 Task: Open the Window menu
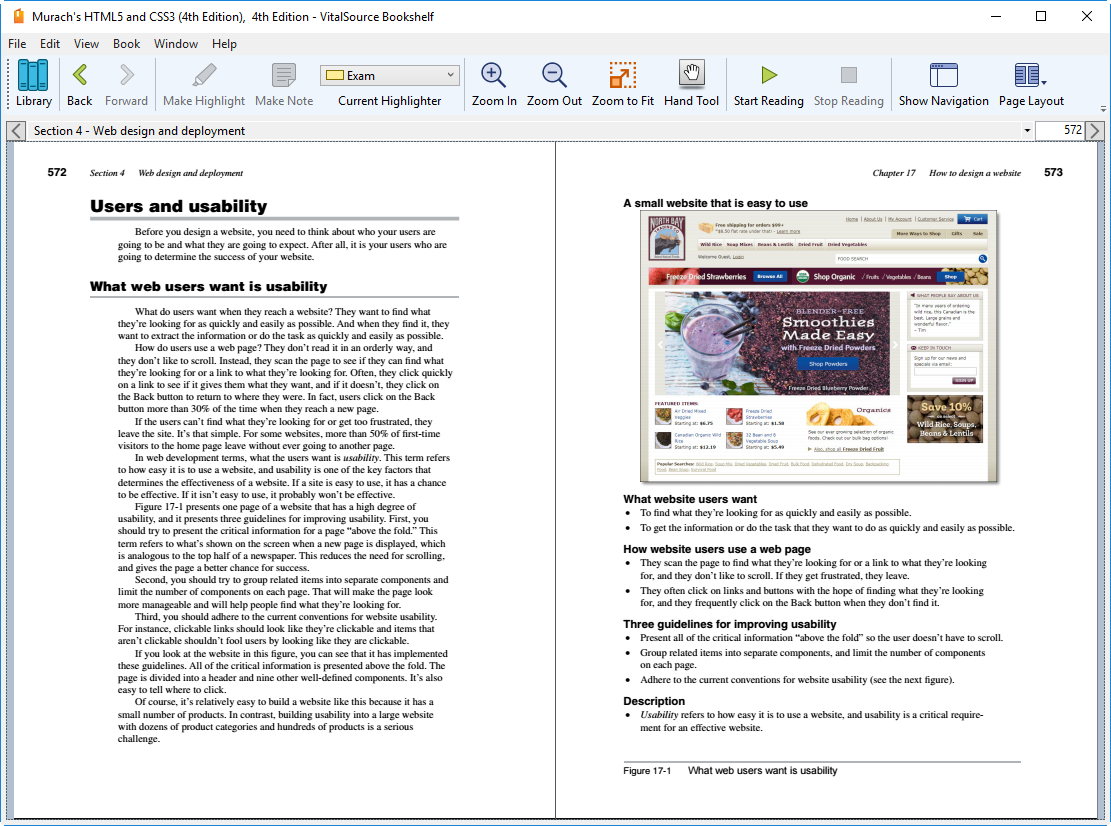[176, 44]
